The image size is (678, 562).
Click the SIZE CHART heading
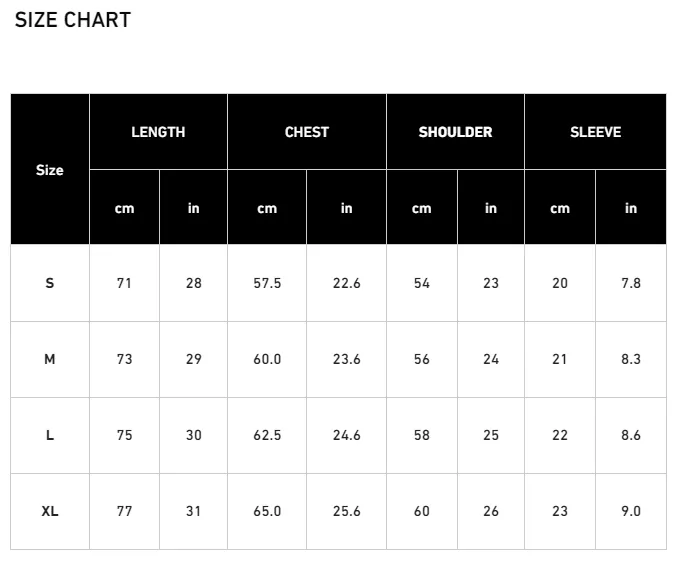[x=73, y=20]
